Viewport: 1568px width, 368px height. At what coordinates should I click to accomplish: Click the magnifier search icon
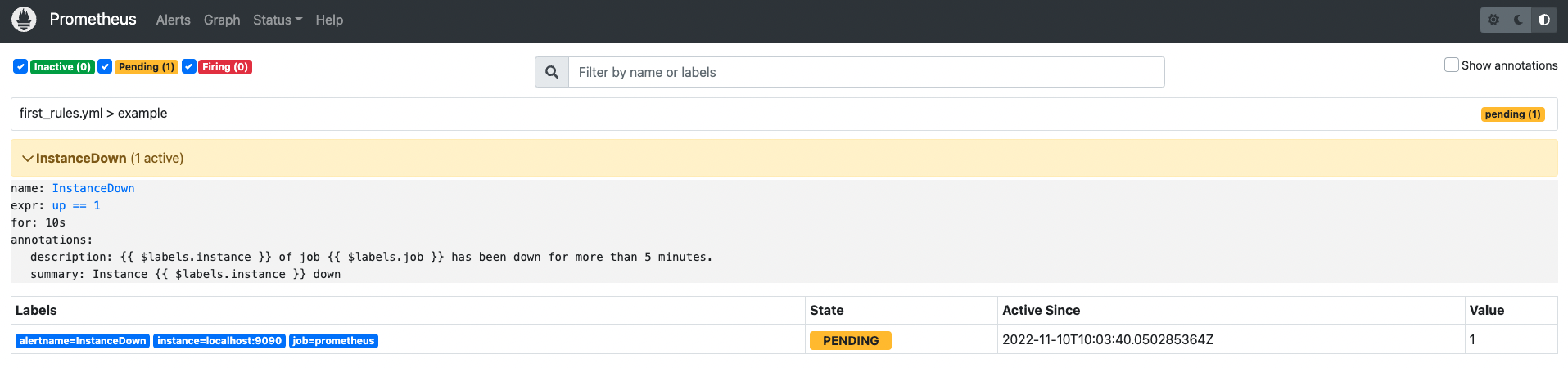tap(552, 72)
